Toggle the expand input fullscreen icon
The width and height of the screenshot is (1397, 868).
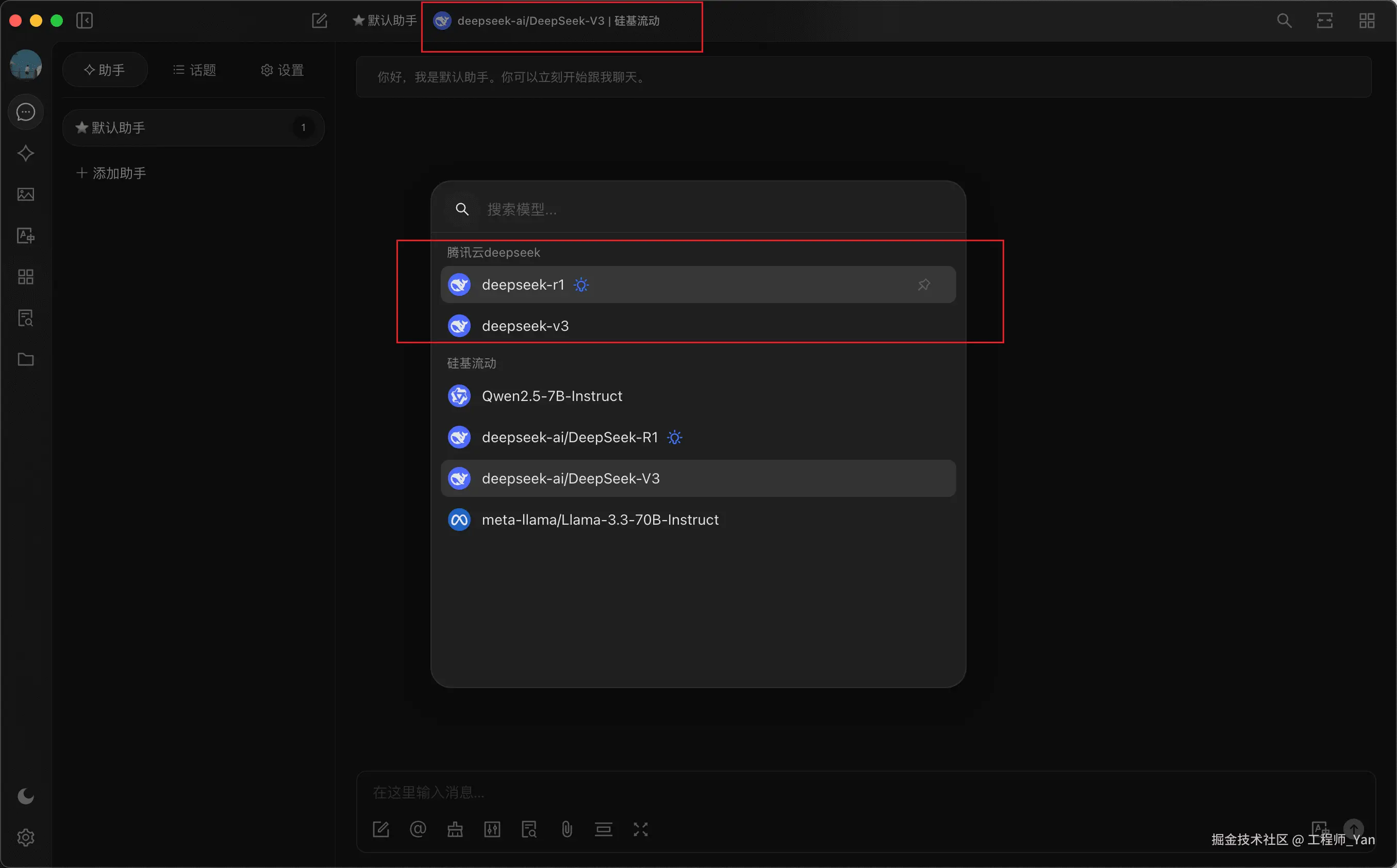(640, 829)
